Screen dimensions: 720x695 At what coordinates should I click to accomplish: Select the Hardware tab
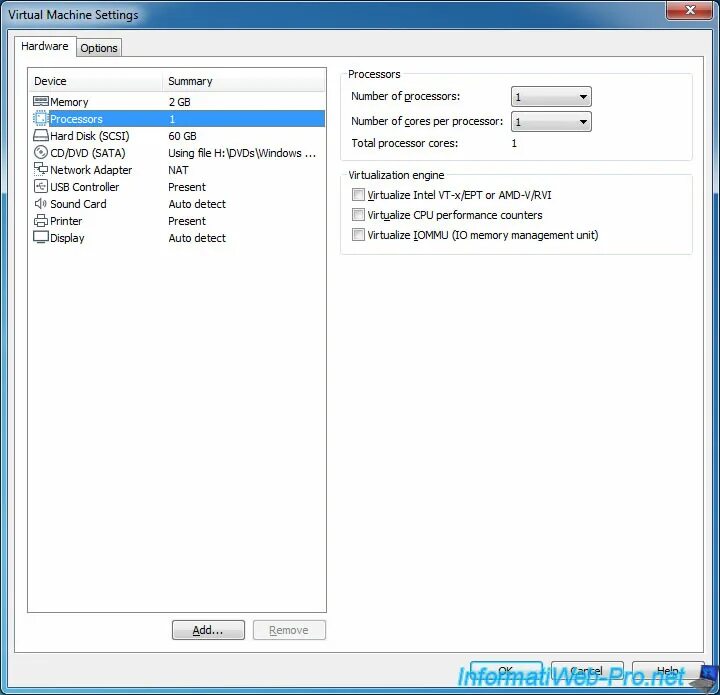coord(45,46)
